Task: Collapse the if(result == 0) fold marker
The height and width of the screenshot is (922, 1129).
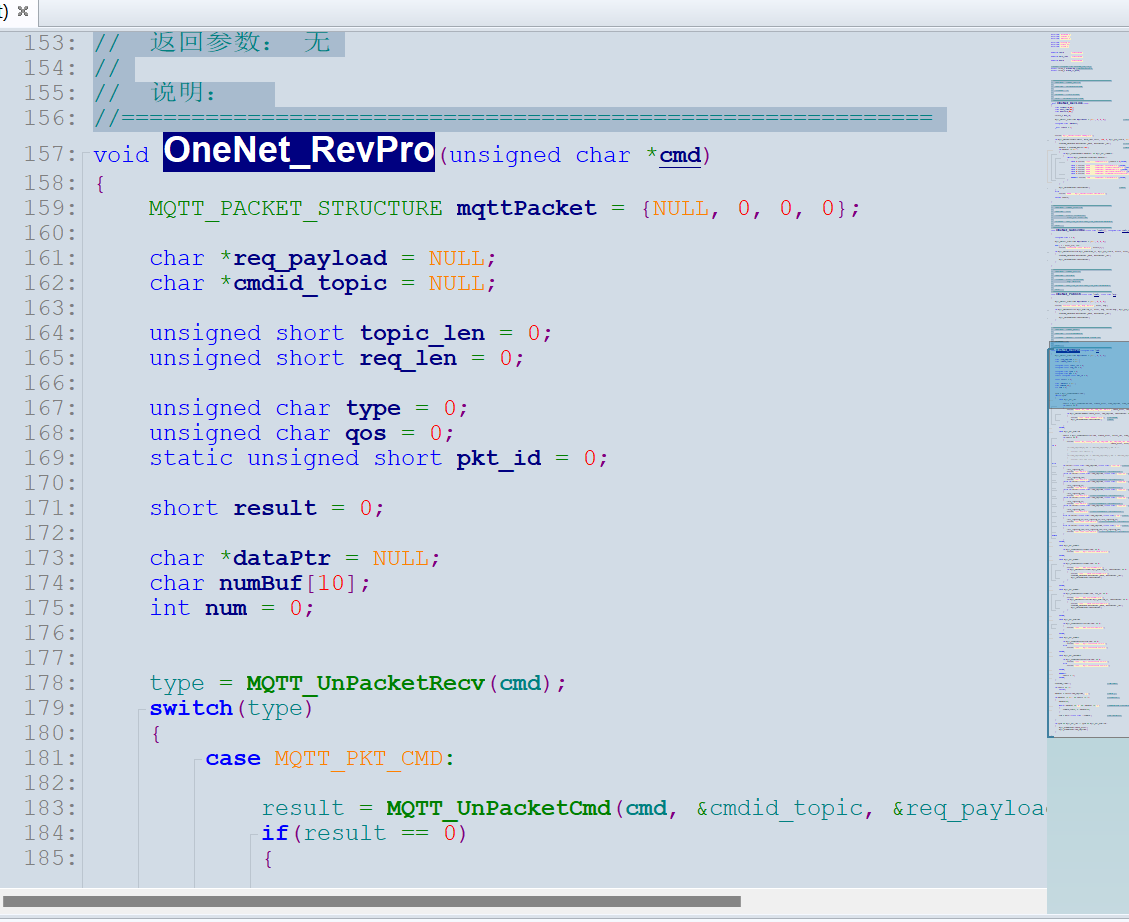Action: click(x=253, y=833)
